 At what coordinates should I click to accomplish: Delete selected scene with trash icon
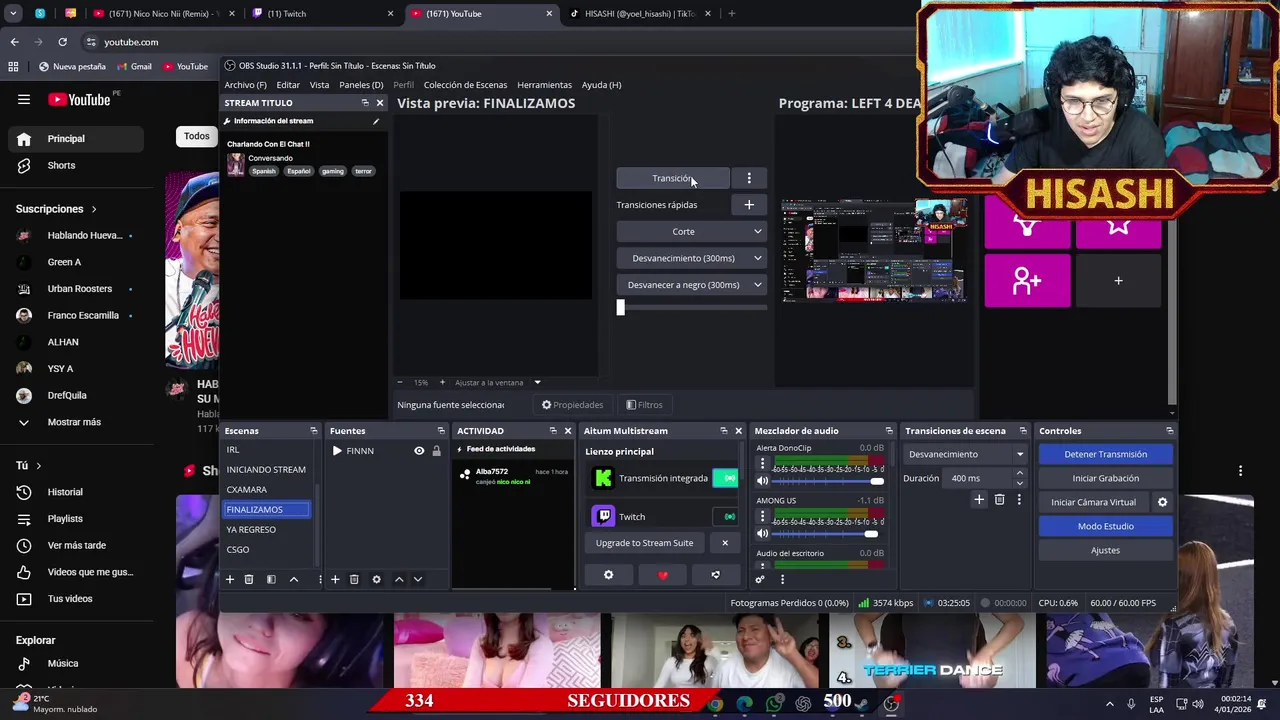click(249, 579)
